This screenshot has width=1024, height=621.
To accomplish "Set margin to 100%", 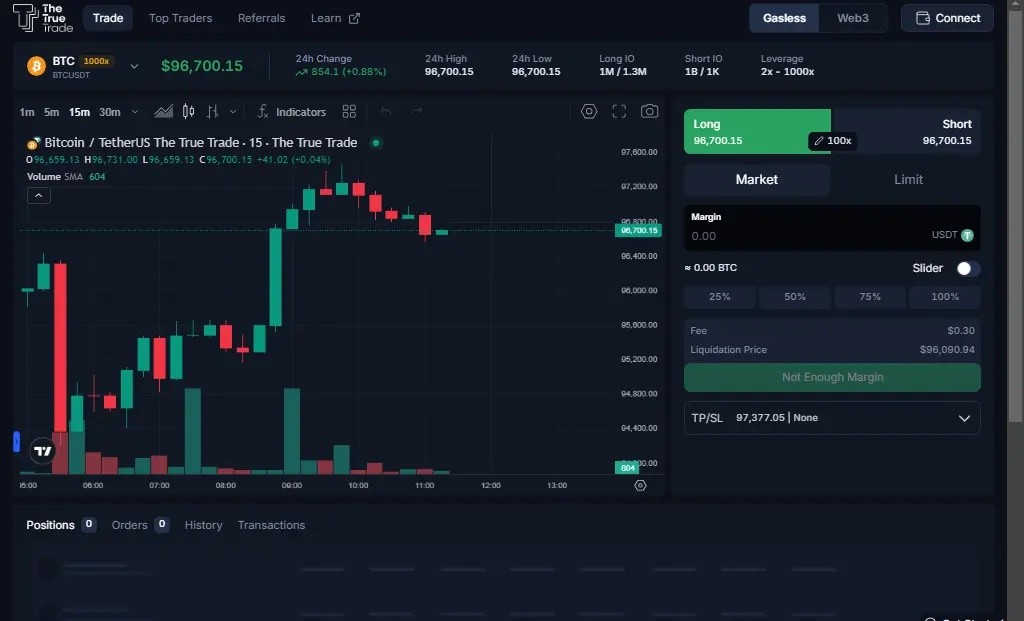I will tap(945, 296).
